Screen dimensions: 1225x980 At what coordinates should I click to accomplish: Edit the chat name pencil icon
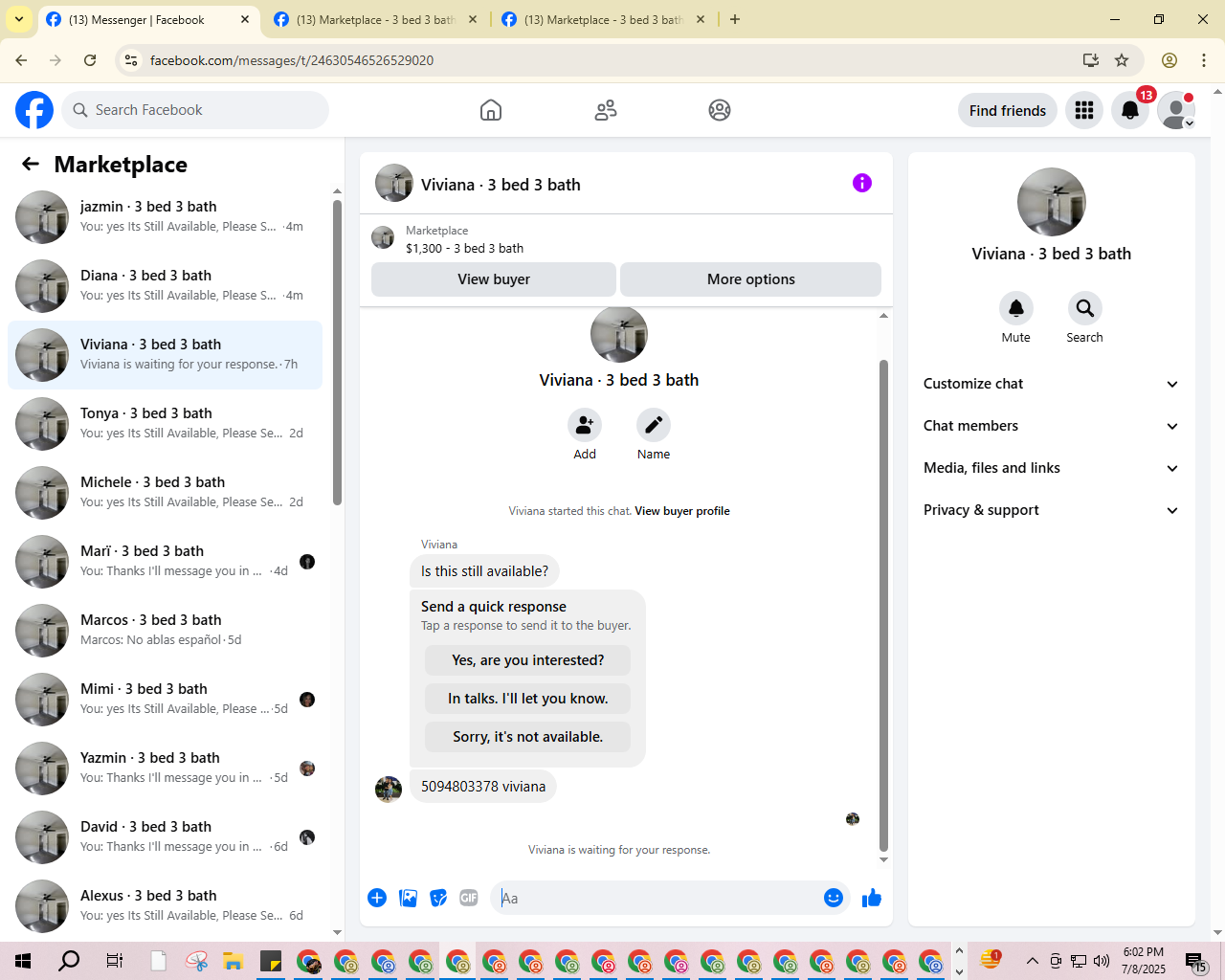click(654, 425)
